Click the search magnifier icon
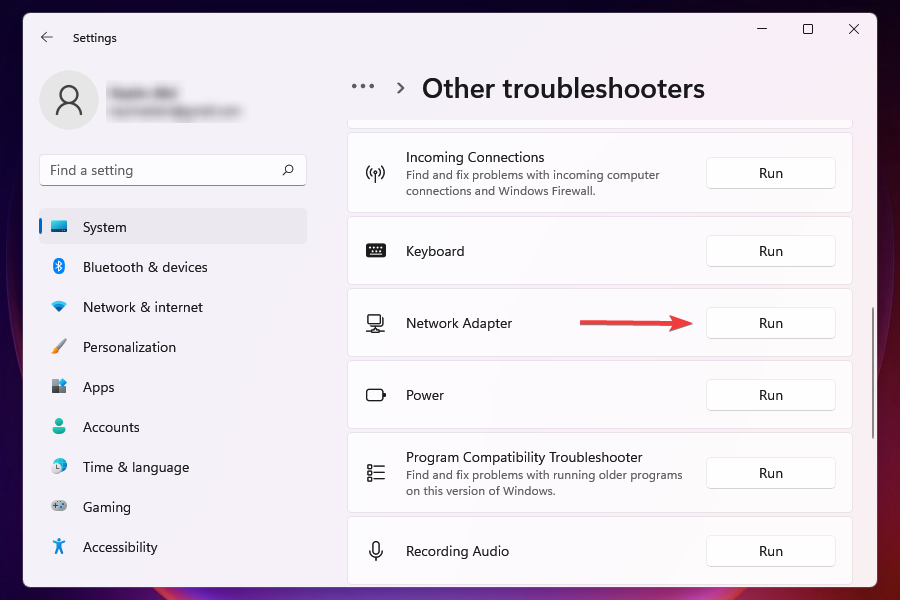The height and width of the screenshot is (600, 900). pos(288,170)
